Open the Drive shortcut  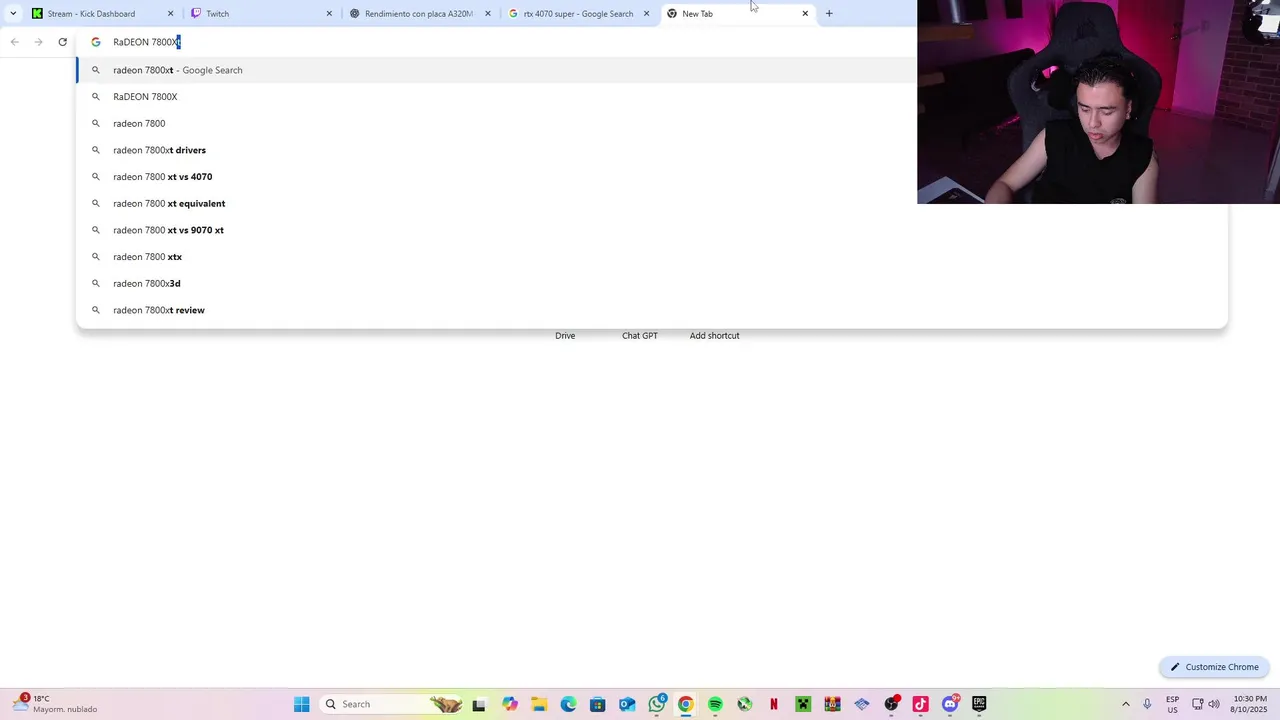[565, 336]
